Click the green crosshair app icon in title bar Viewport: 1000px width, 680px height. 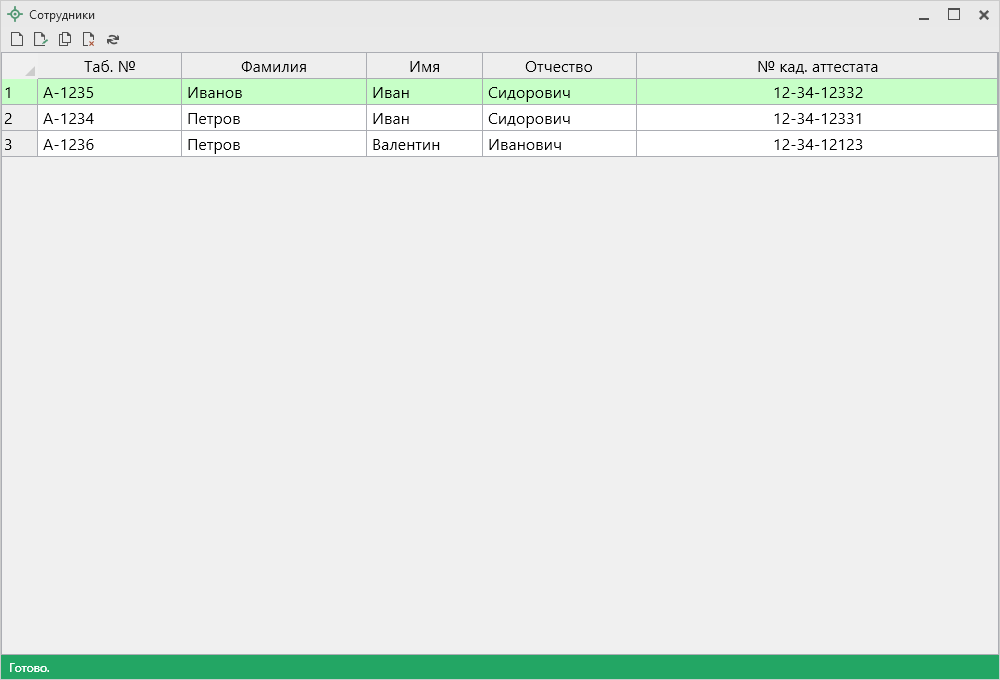coord(15,15)
